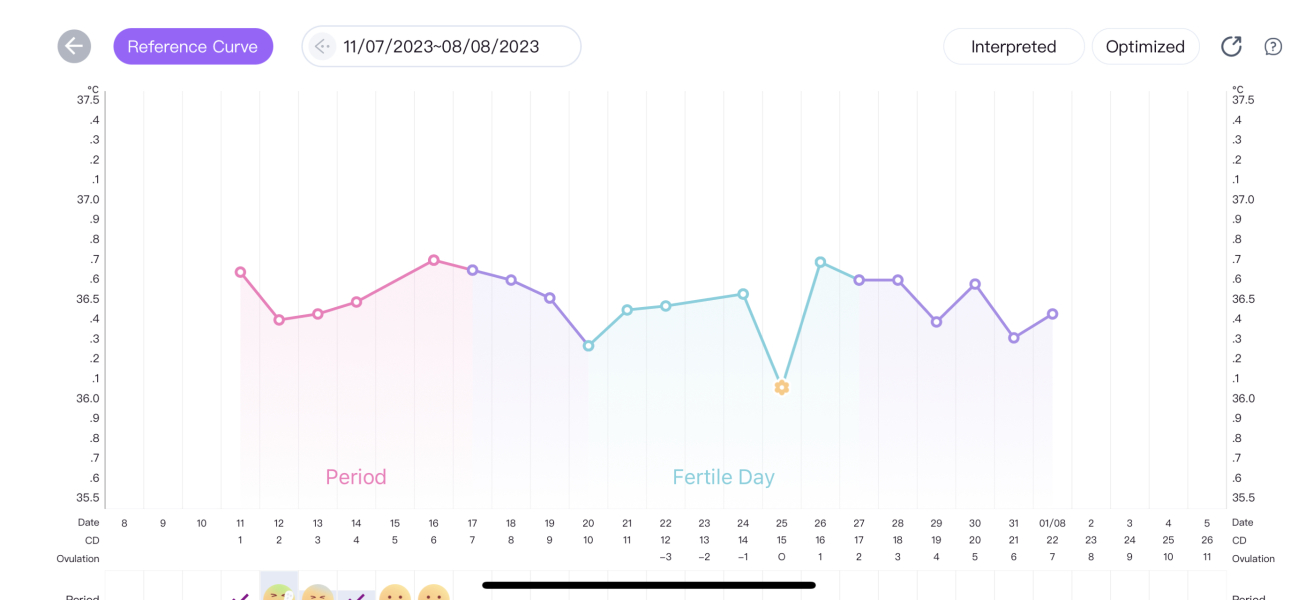
Task: Click the temperature point on date 20
Action: 588,345
